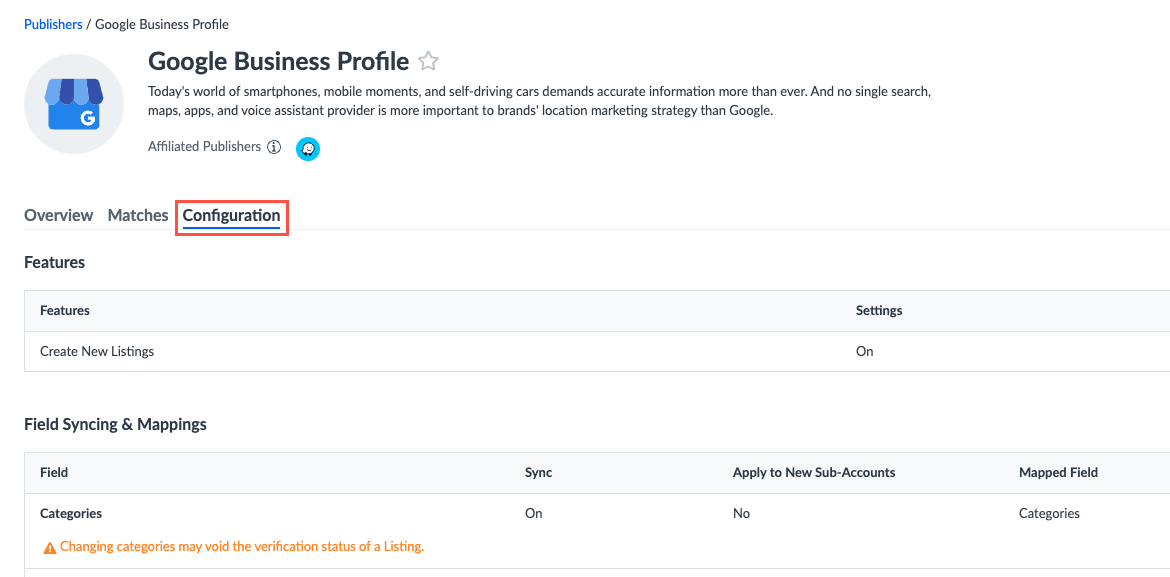This screenshot has width=1170, height=577.
Task: Click the Sync column header
Action: pos(538,472)
